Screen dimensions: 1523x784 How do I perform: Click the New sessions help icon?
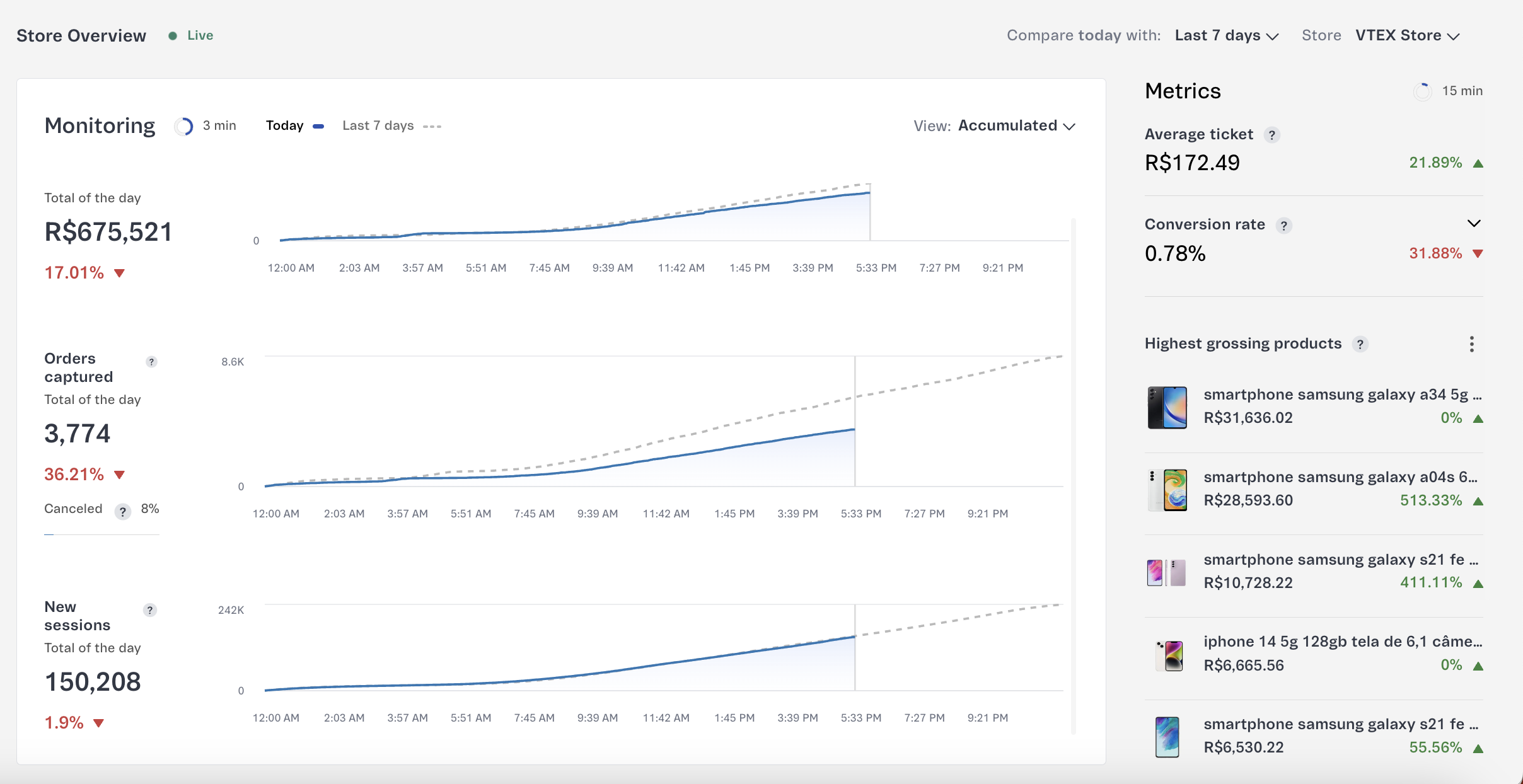point(149,610)
